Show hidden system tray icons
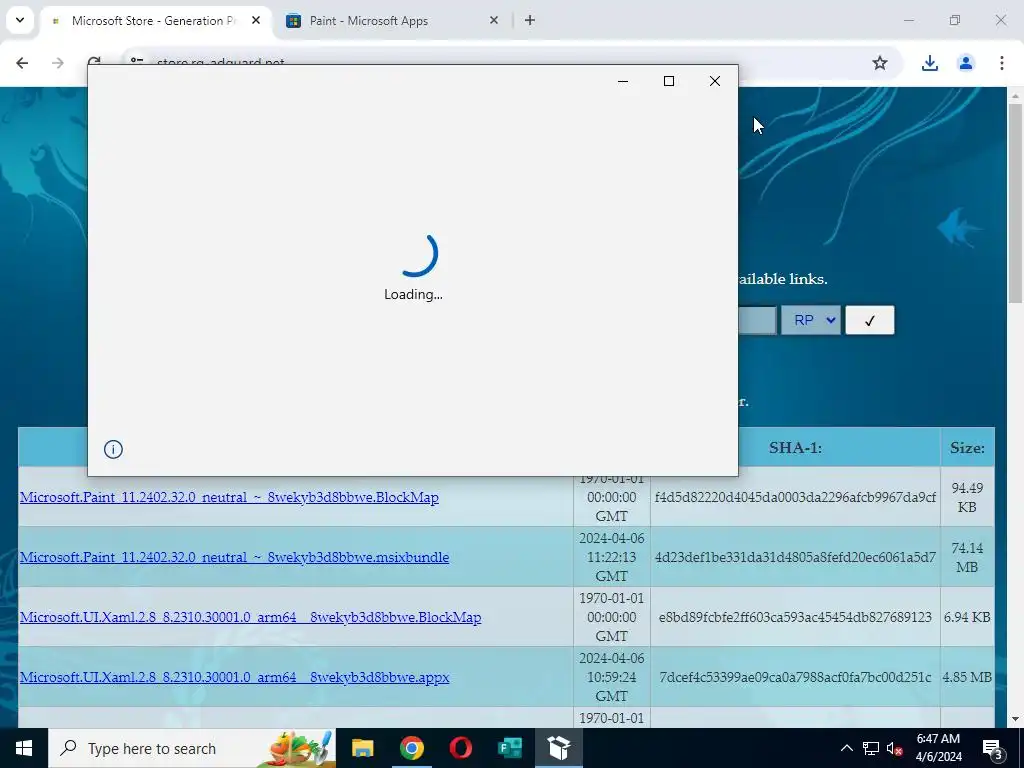1024x768 pixels. (x=846, y=748)
